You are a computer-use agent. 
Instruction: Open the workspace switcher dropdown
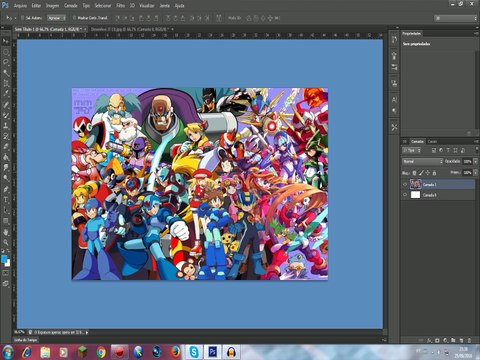(456, 18)
